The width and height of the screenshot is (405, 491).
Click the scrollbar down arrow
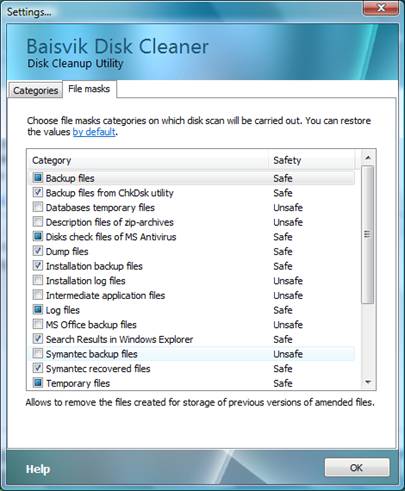pyautogui.click(x=368, y=382)
